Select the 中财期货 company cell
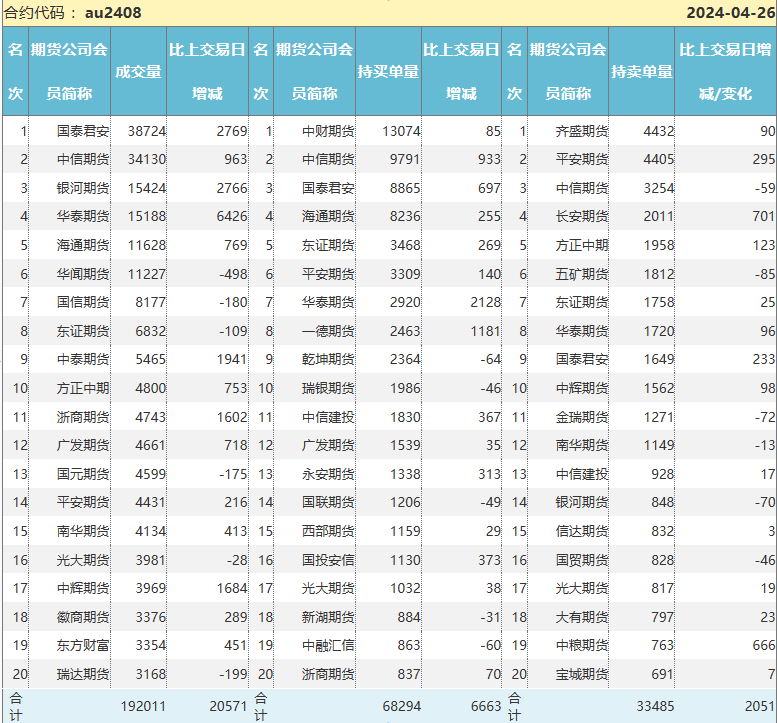The width and height of the screenshot is (777, 723). 328,130
